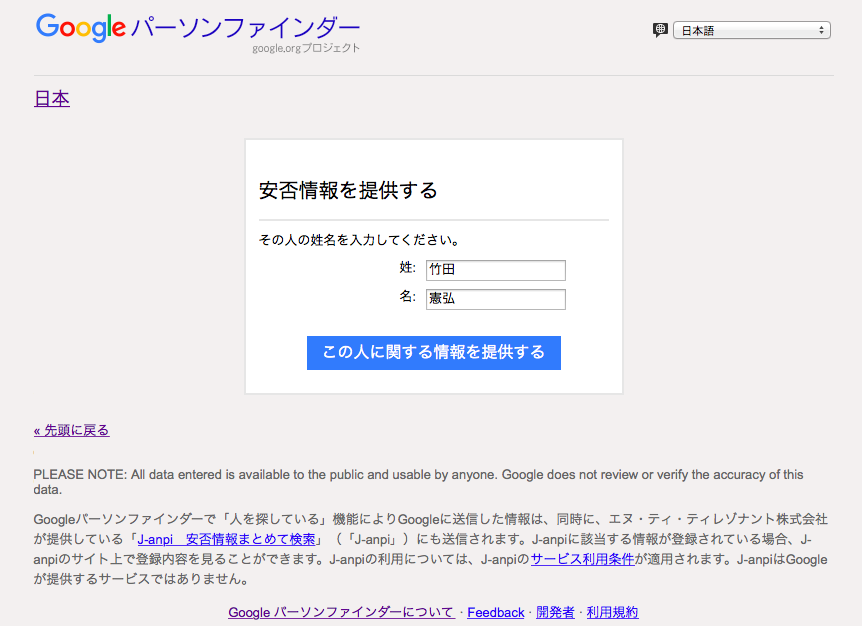The height and width of the screenshot is (626, 862).
Task: Click the 姓: label
Action: point(407,268)
